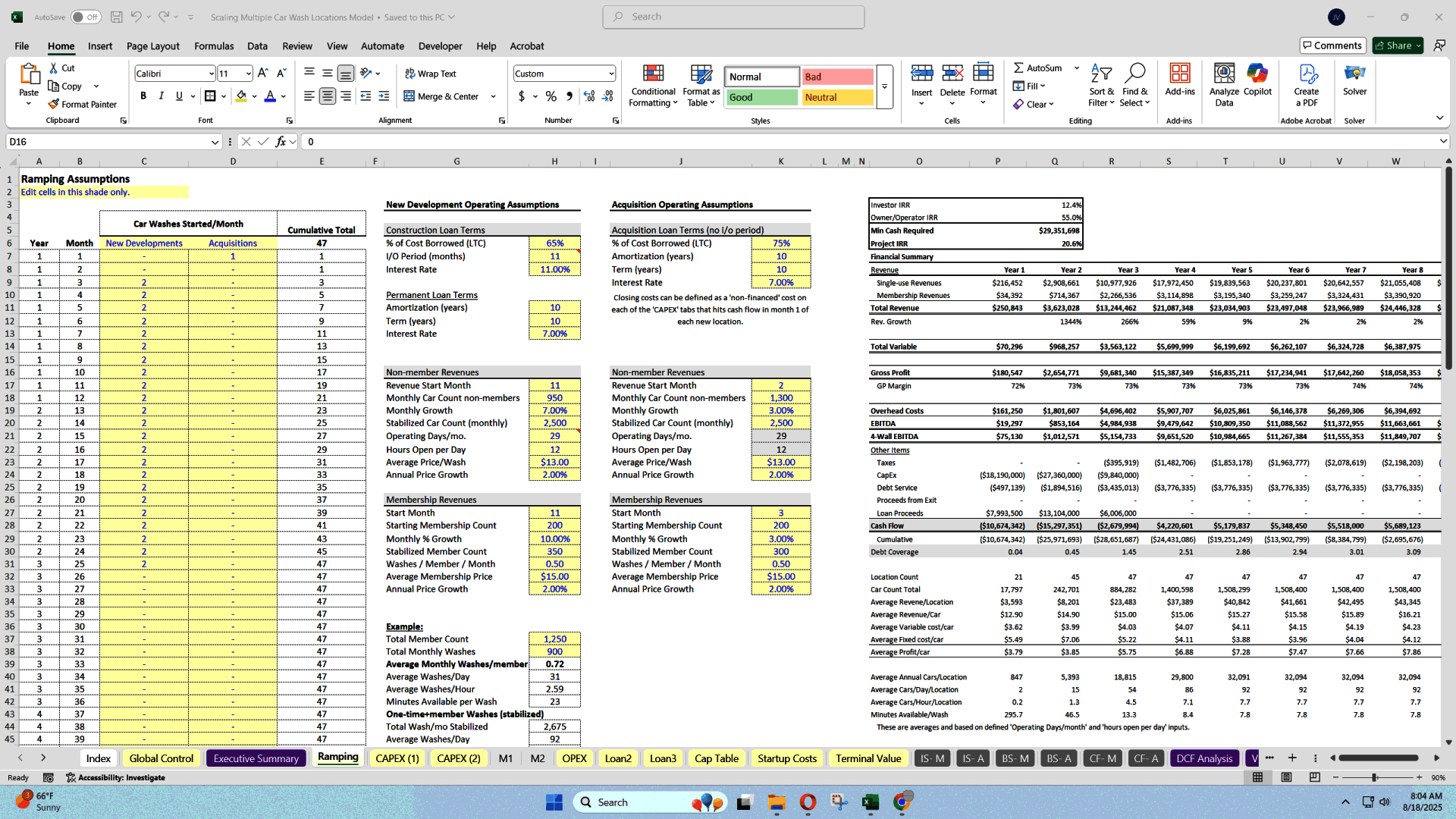Click Sort & Filter icon
This screenshot has height=819, width=1456.
pos(1101,74)
